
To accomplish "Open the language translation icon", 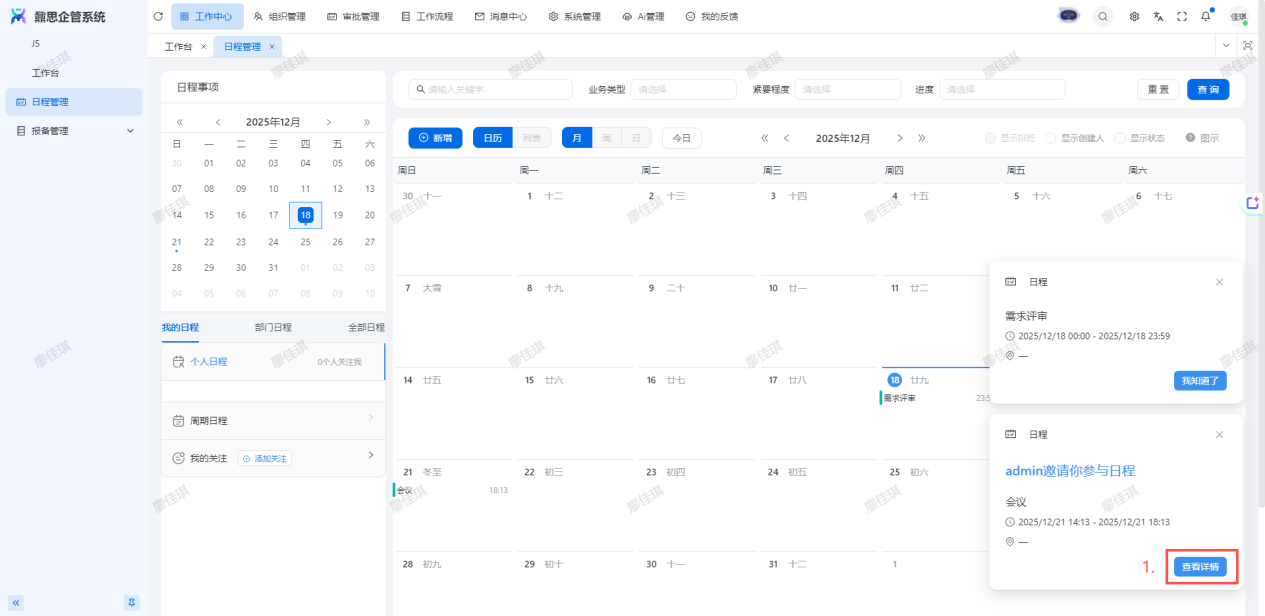I will pyautogui.click(x=1158, y=16).
